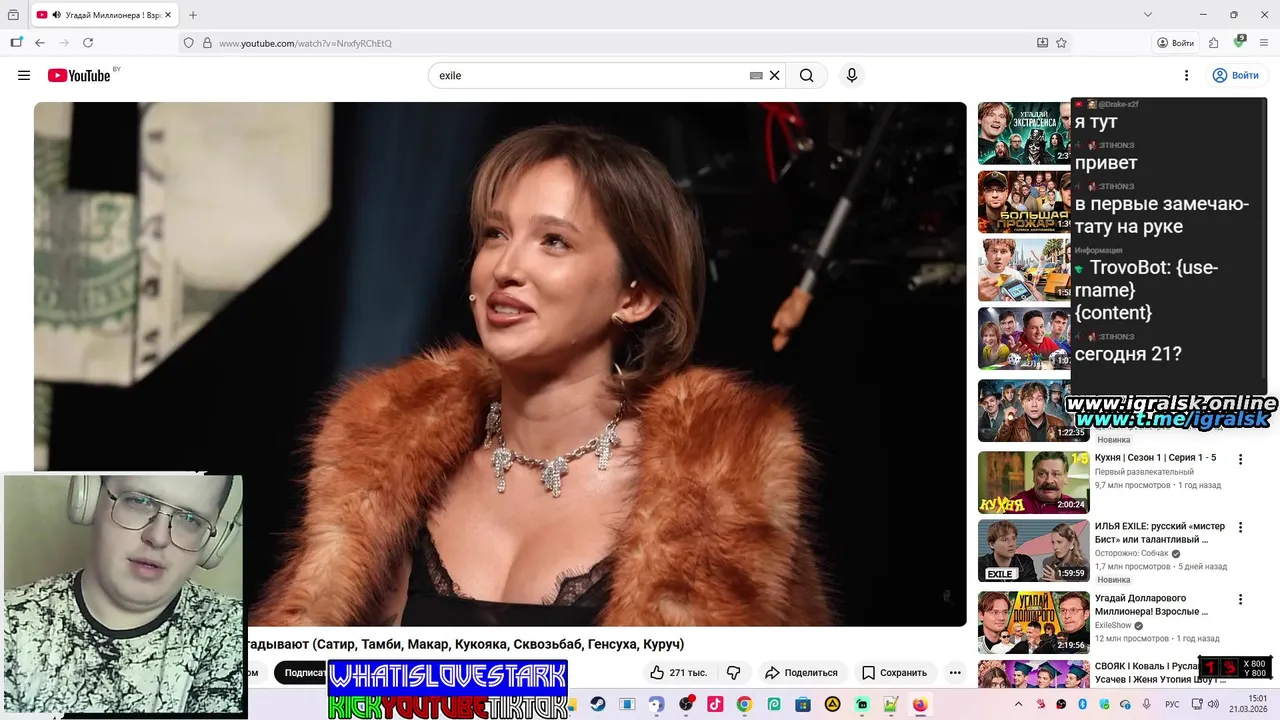This screenshot has height=720, width=1280.
Task: Select the Угадай Миллионера browser tab
Action: tap(105, 15)
